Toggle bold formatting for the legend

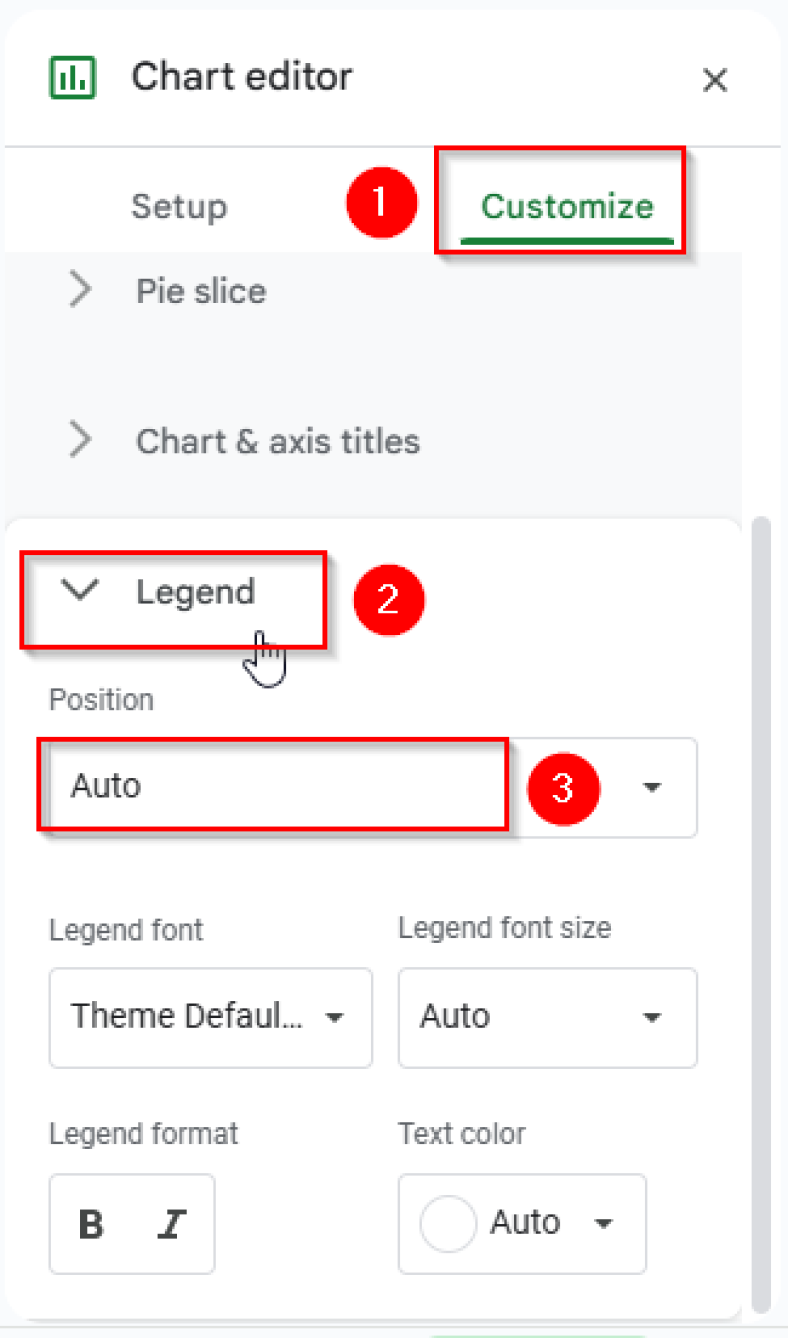point(90,1223)
